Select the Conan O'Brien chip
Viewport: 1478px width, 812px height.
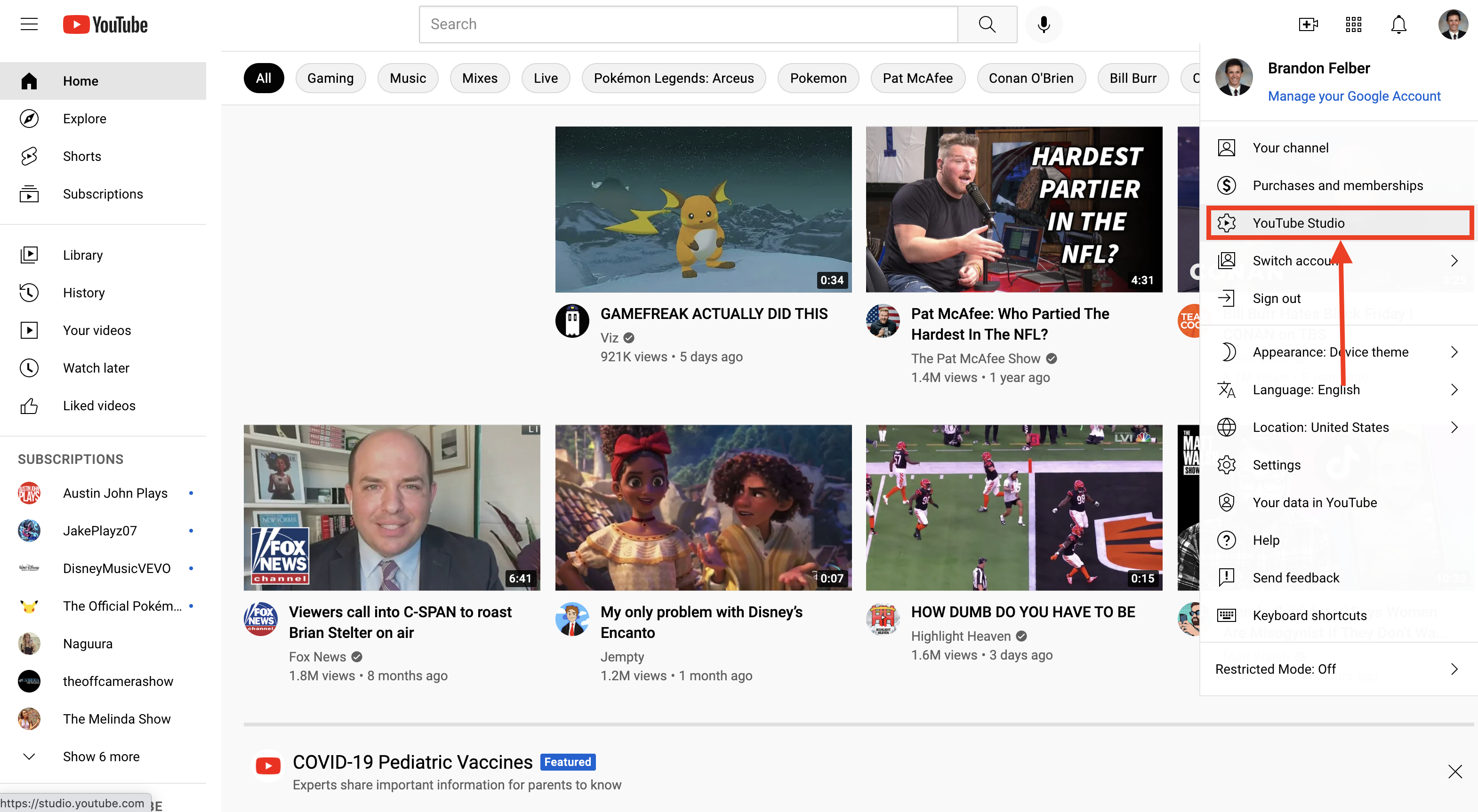tap(1031, 78)
